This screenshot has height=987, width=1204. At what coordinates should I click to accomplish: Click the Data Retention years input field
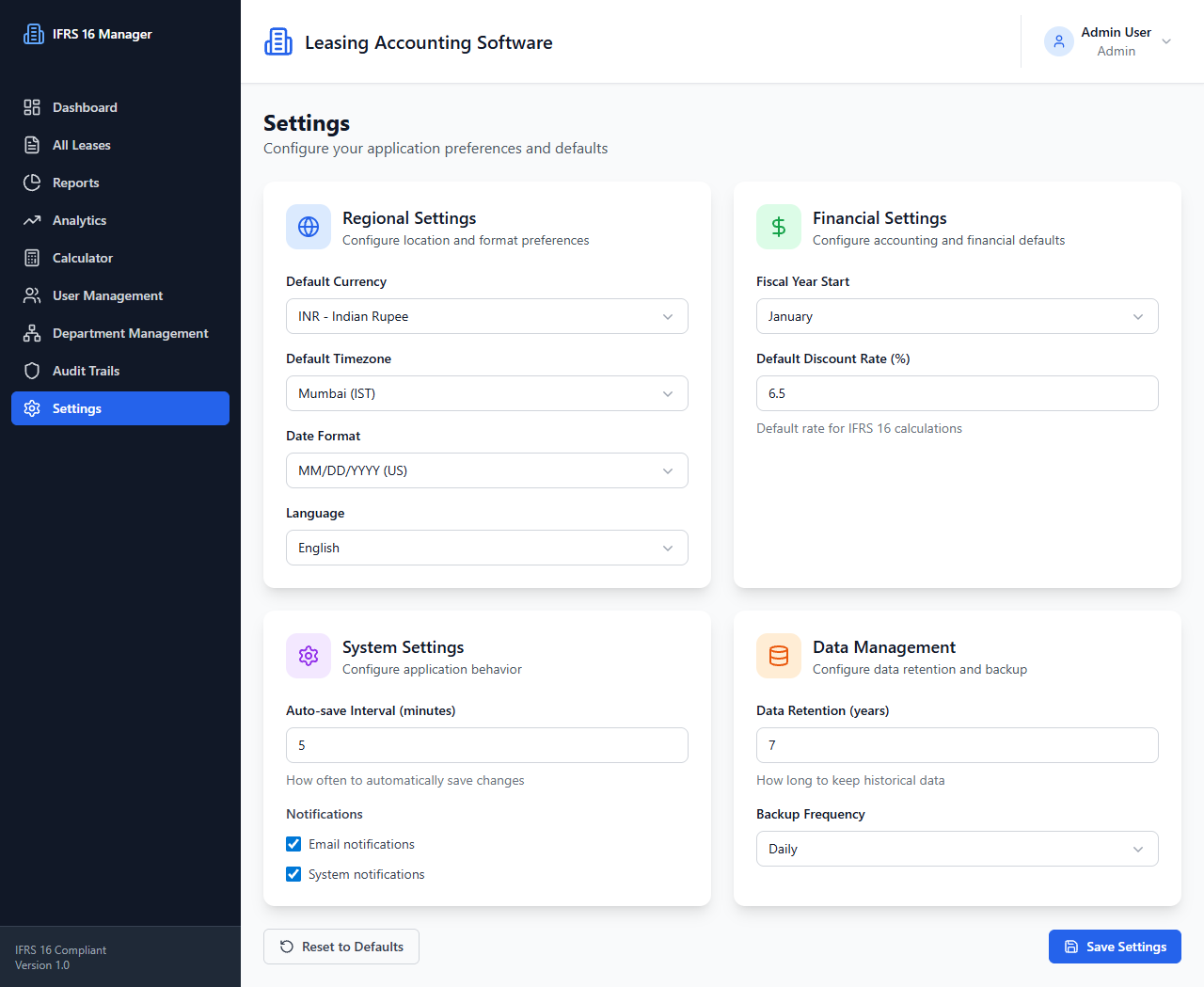tap(958, 745)
